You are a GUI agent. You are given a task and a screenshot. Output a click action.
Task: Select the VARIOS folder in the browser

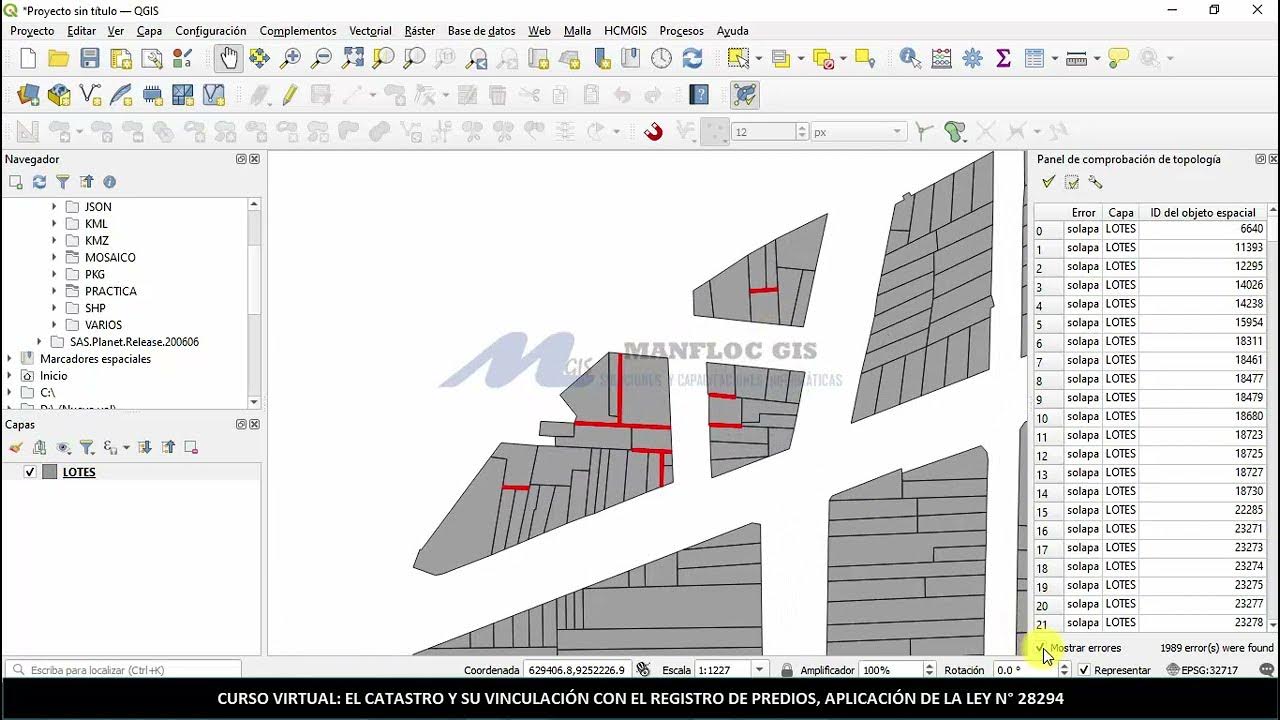coord(103,325)
